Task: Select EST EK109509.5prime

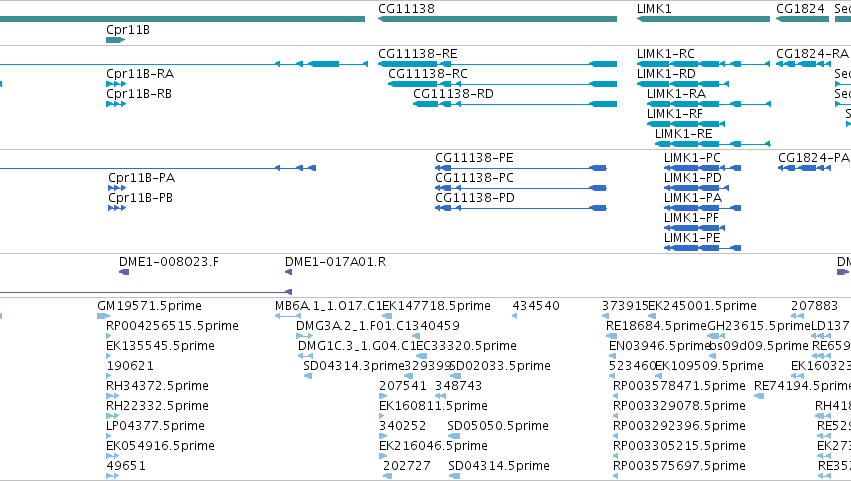Action: (x=709, y=366)
